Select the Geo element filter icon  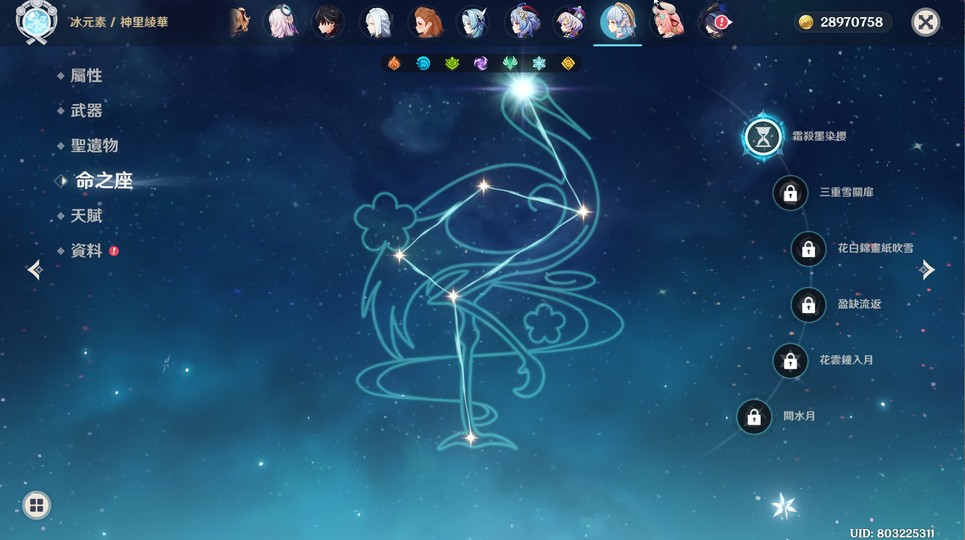[568, 63]
